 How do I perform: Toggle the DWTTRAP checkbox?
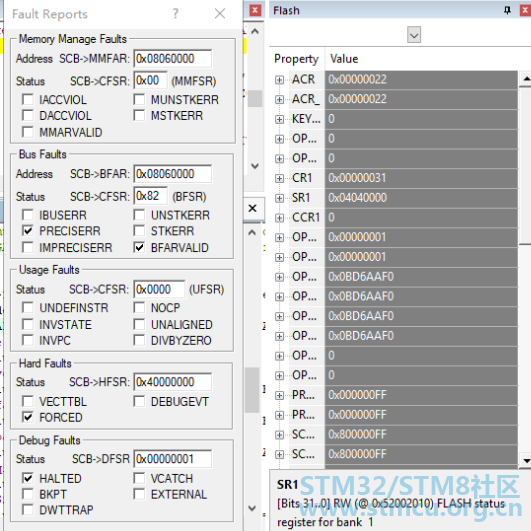[x=28, y=510]
